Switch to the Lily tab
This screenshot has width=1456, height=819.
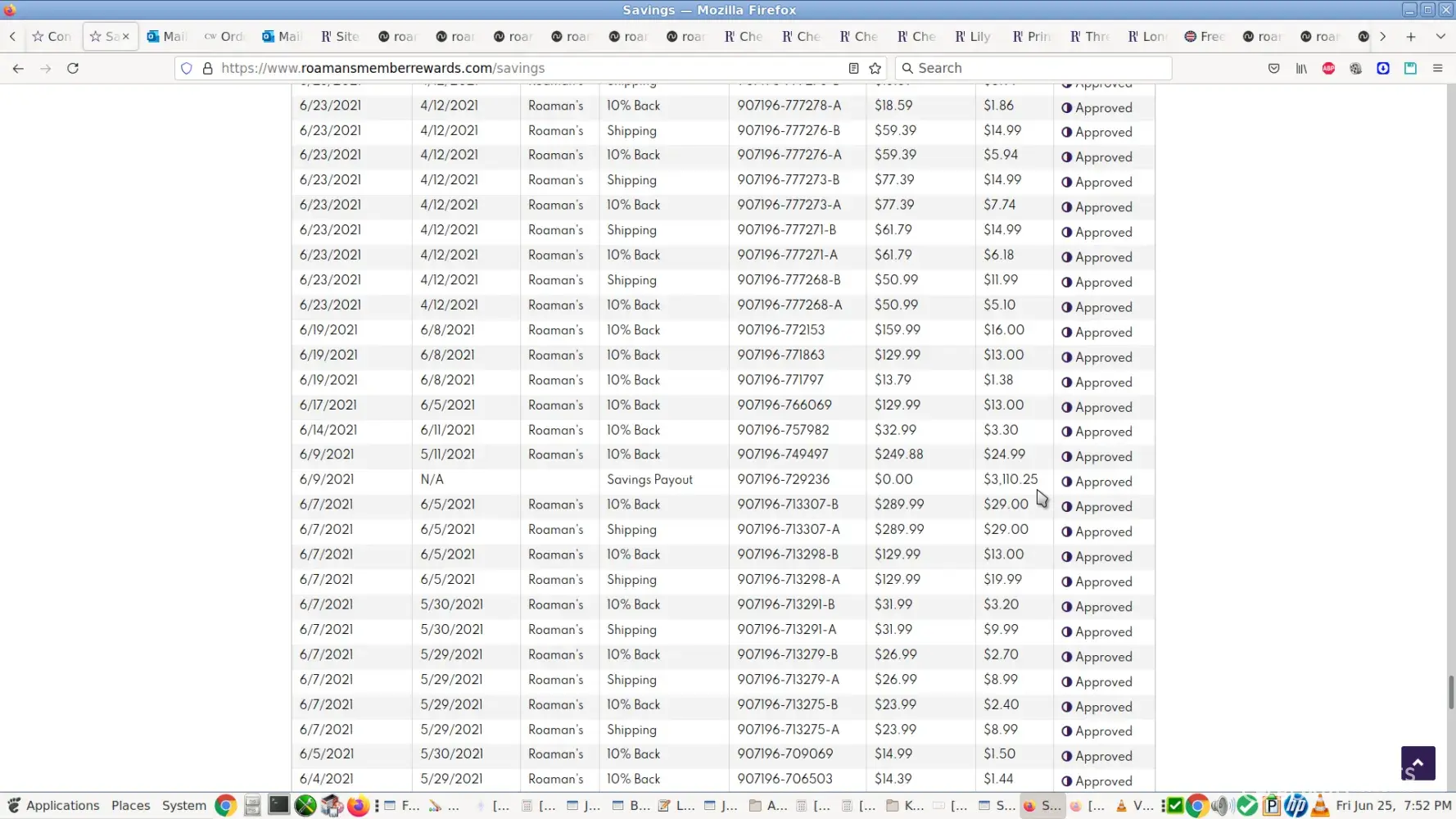click(x=973, y=37)
